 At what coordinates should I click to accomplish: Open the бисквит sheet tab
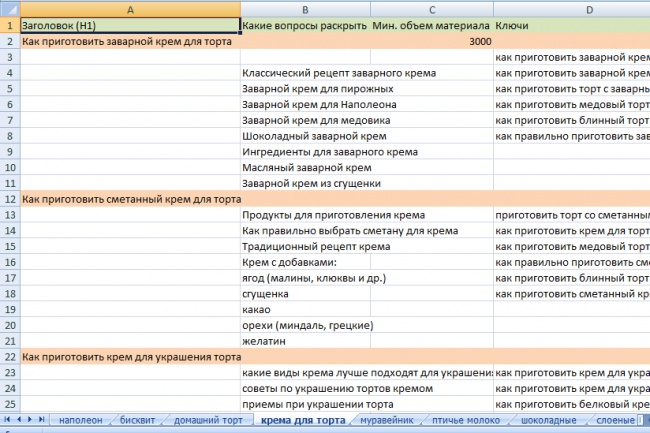click(137, 420)
